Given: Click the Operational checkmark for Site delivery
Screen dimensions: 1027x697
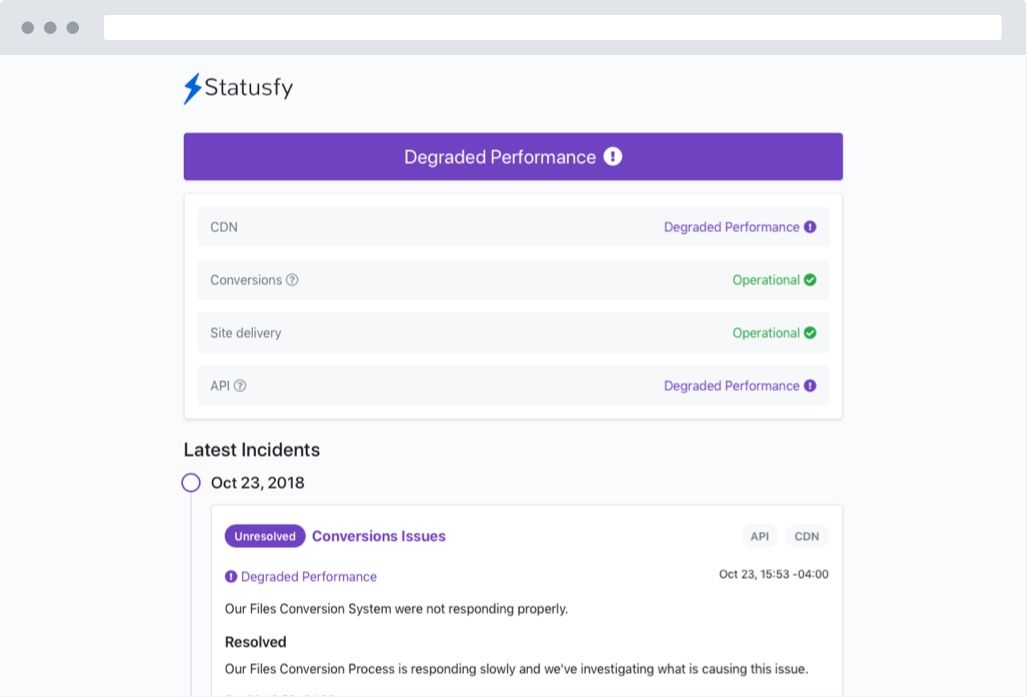Looking at the screenshot, I should [812, 333].
